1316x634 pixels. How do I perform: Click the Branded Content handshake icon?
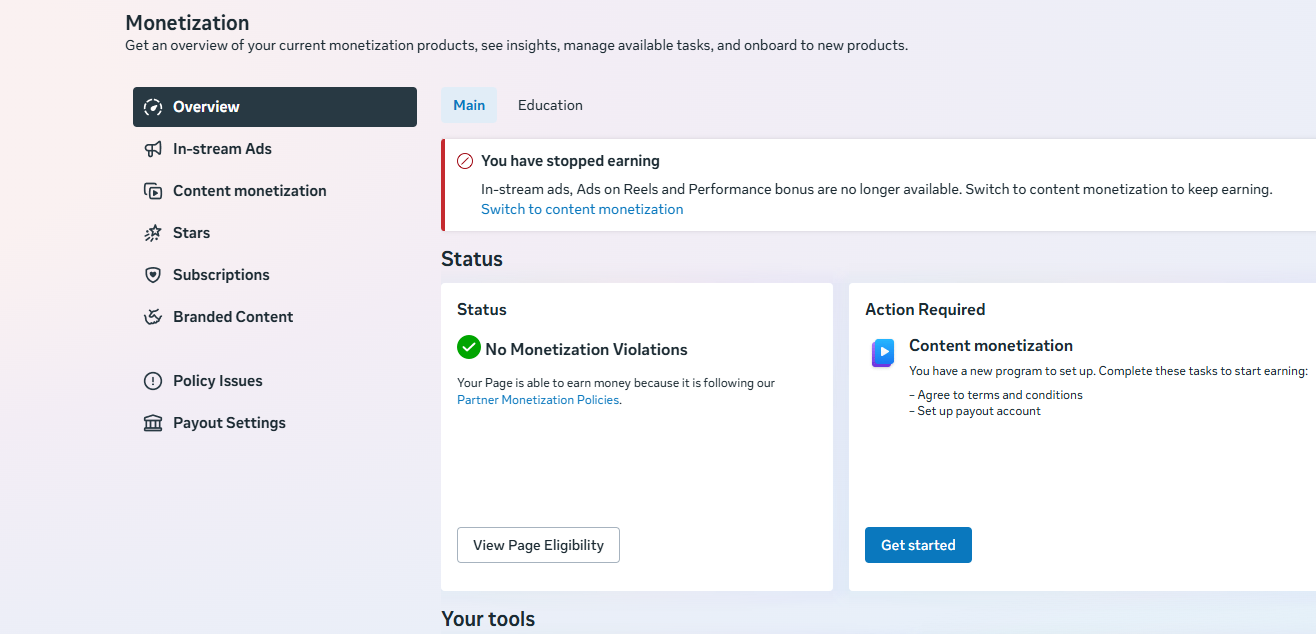coord(153,317)
